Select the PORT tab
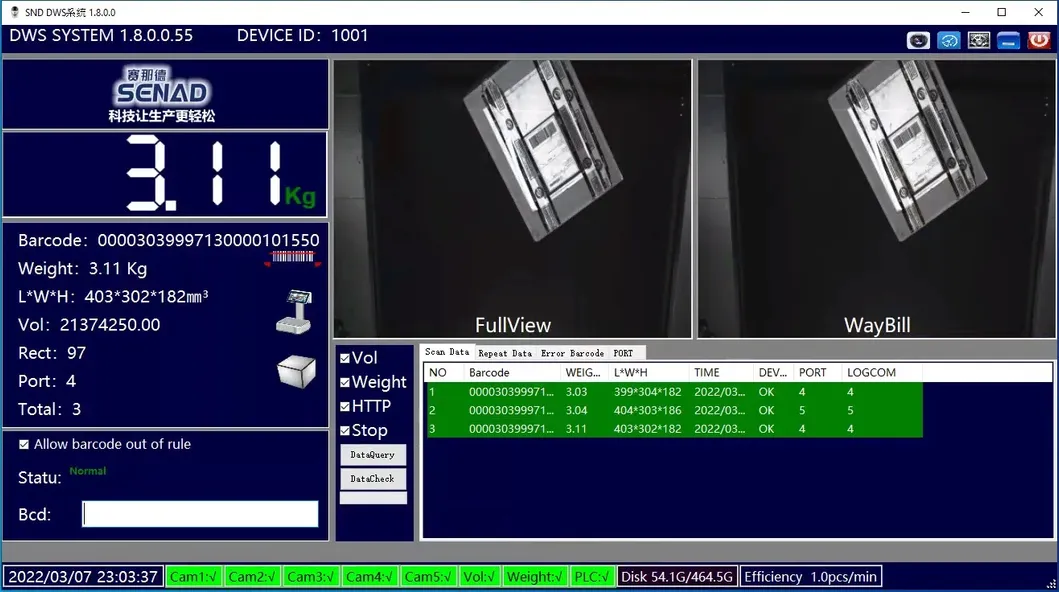The image size is (1059, 592). click(624, 352)
